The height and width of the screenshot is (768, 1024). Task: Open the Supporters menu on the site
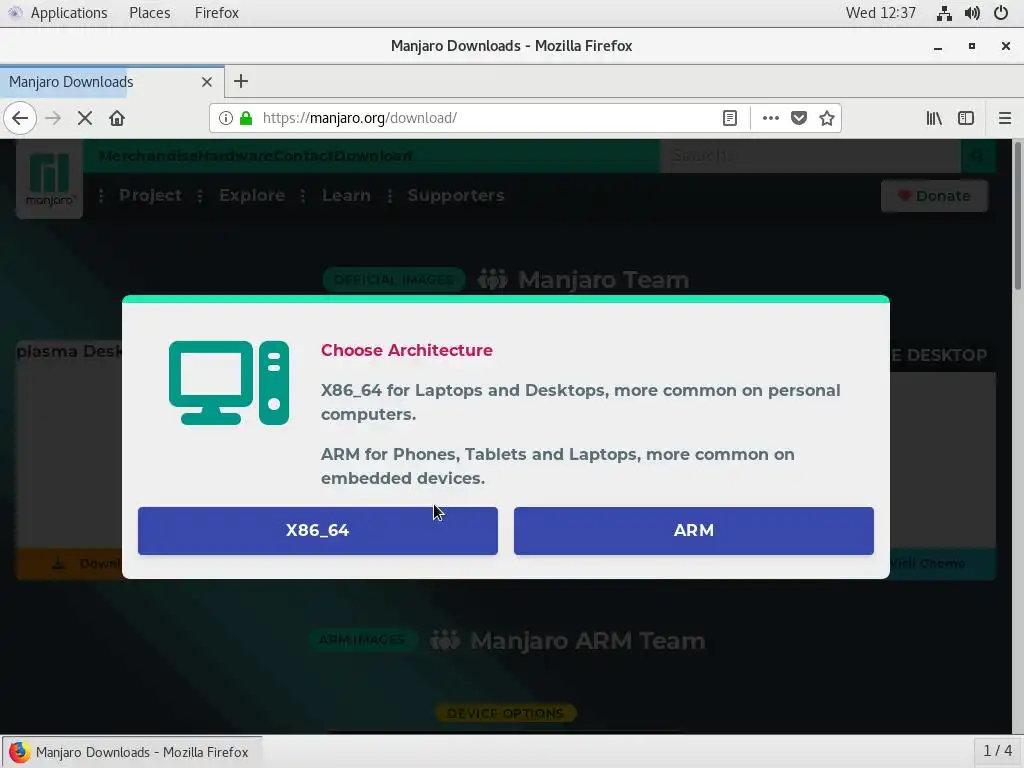(456, 195)
